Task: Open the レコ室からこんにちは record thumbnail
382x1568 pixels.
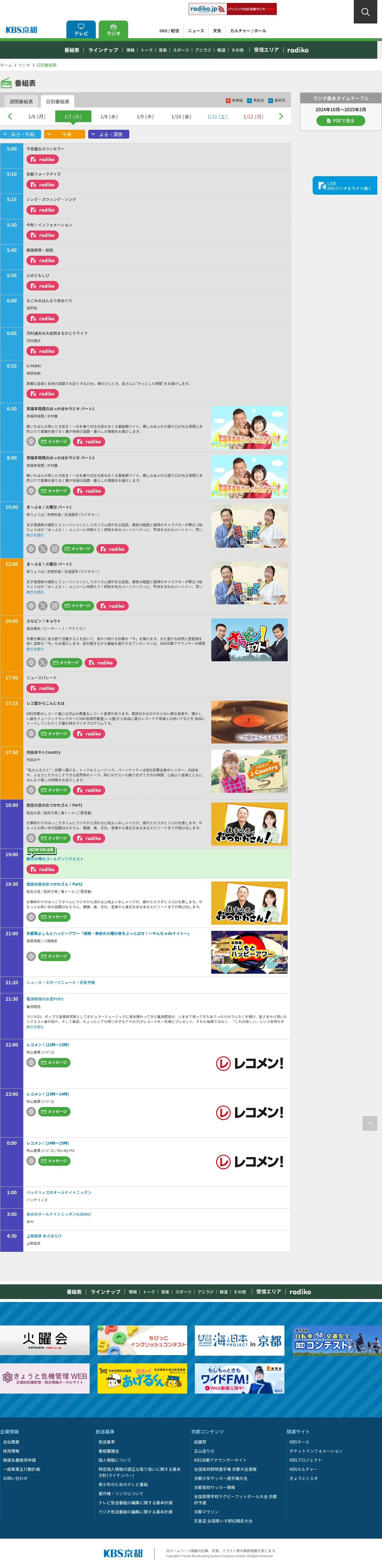Action: (x=249, y=722)
